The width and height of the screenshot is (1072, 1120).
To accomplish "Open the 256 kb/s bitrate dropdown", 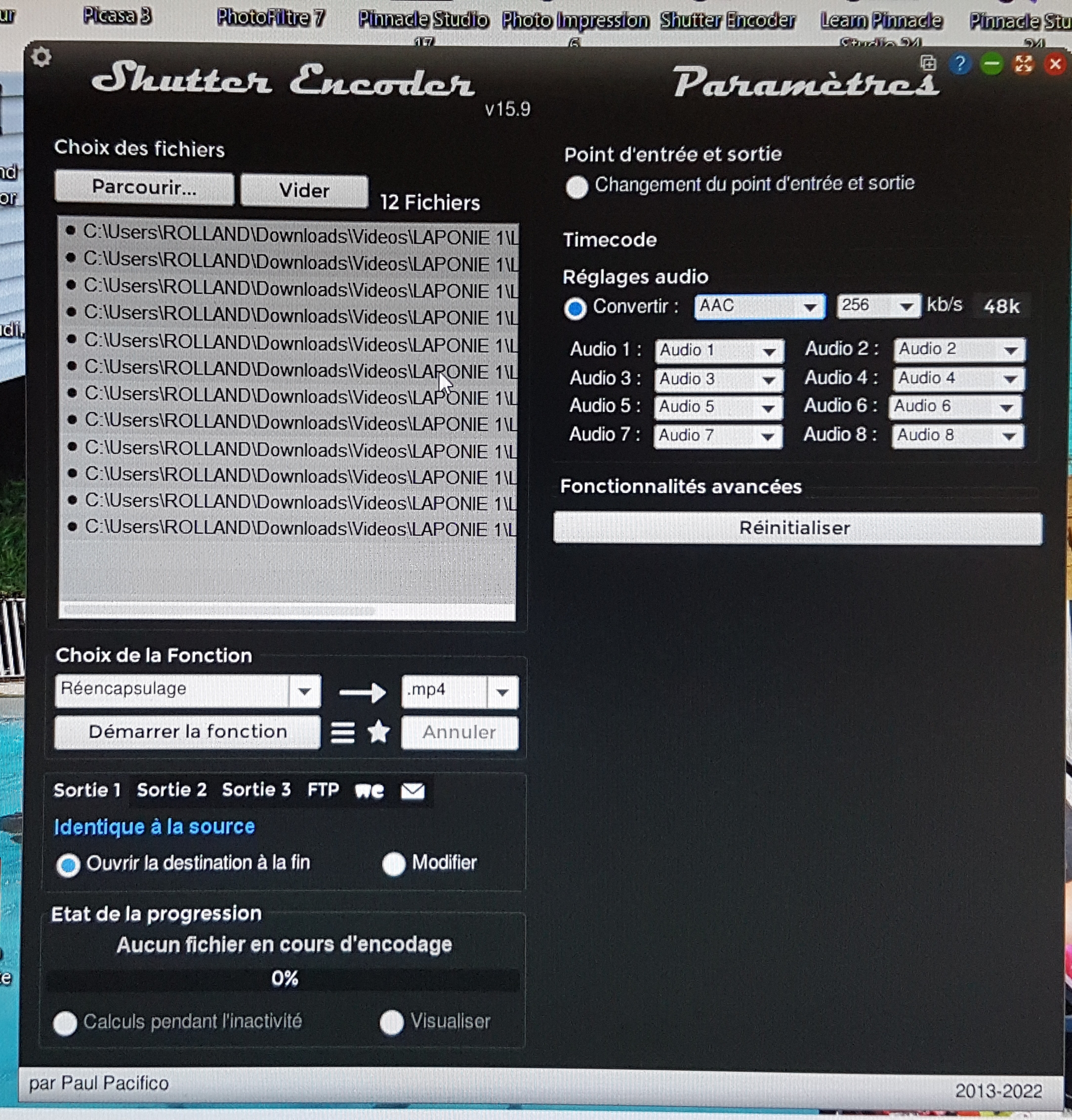I will (878, 306).
